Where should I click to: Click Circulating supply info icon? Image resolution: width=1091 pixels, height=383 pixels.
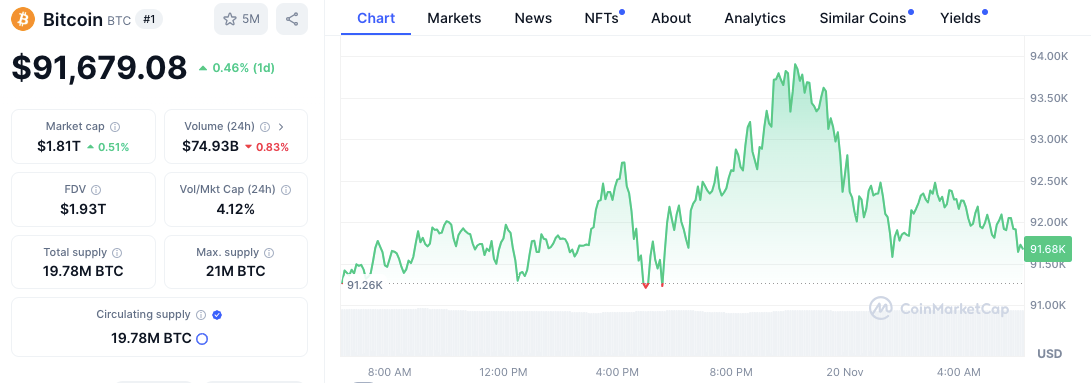tap(201, 315)
